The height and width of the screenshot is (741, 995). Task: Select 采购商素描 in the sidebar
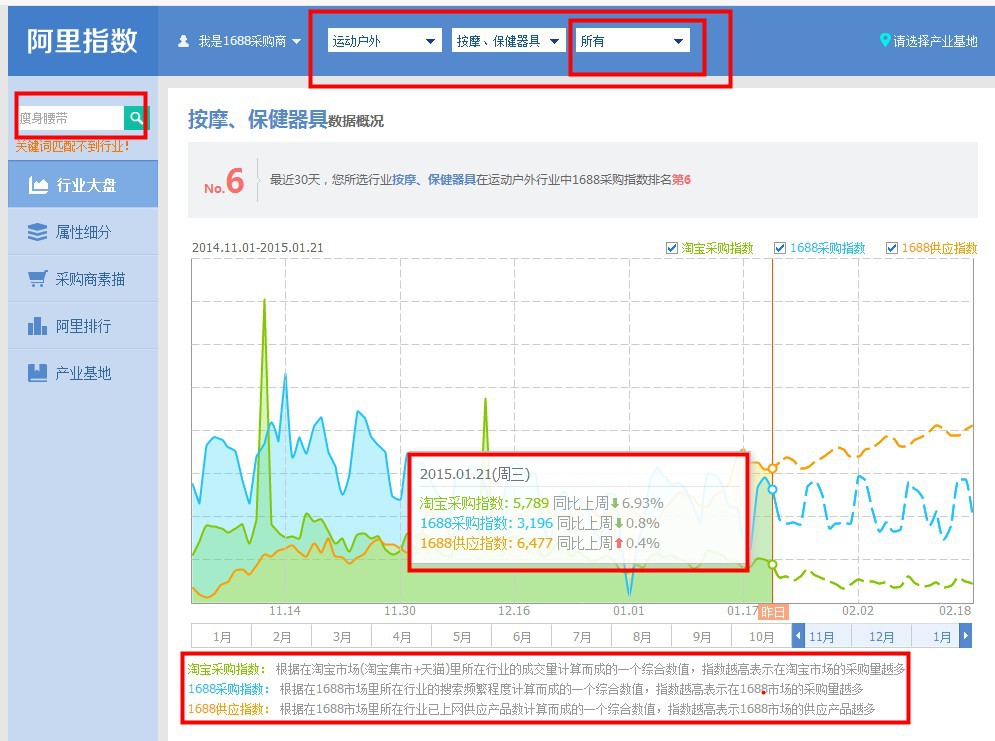(x=83, y=279)
